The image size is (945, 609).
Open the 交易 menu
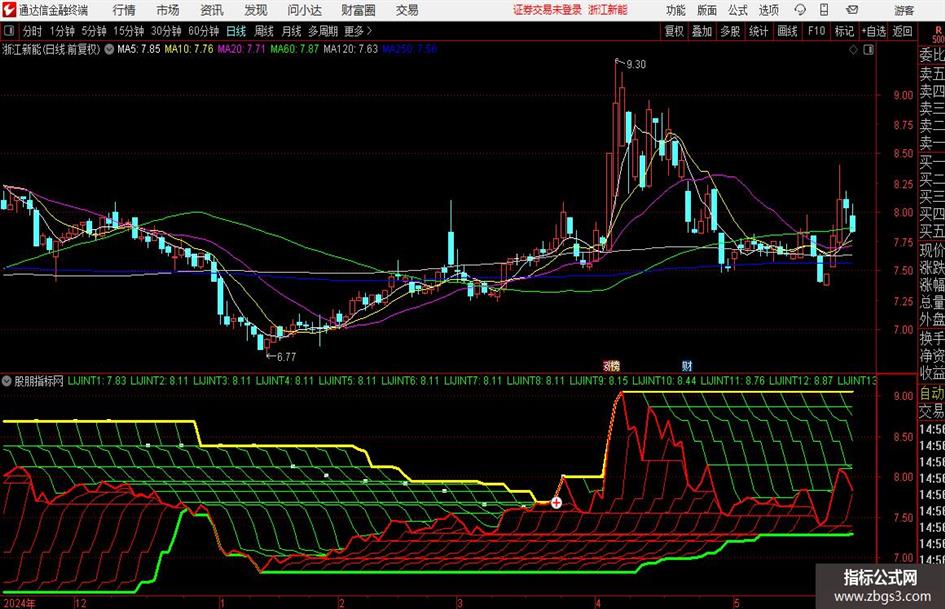[407, 10]
